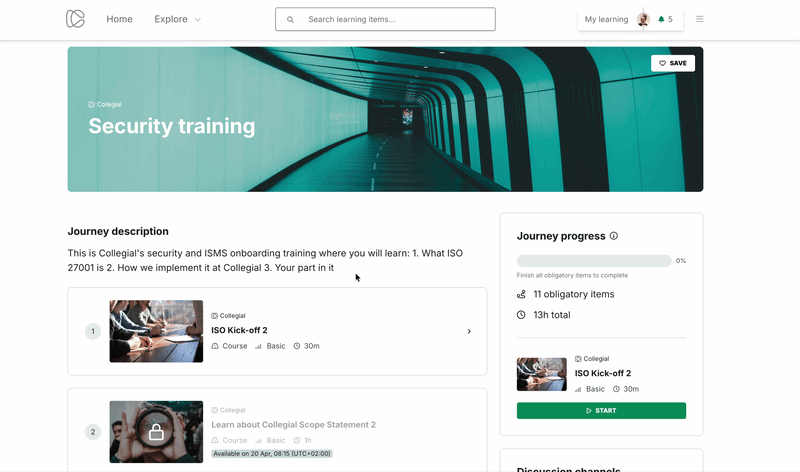Click the heart icon on Save button
This screenshot has width=800, height=472.
pyautogui.click(x=662, y=63)
